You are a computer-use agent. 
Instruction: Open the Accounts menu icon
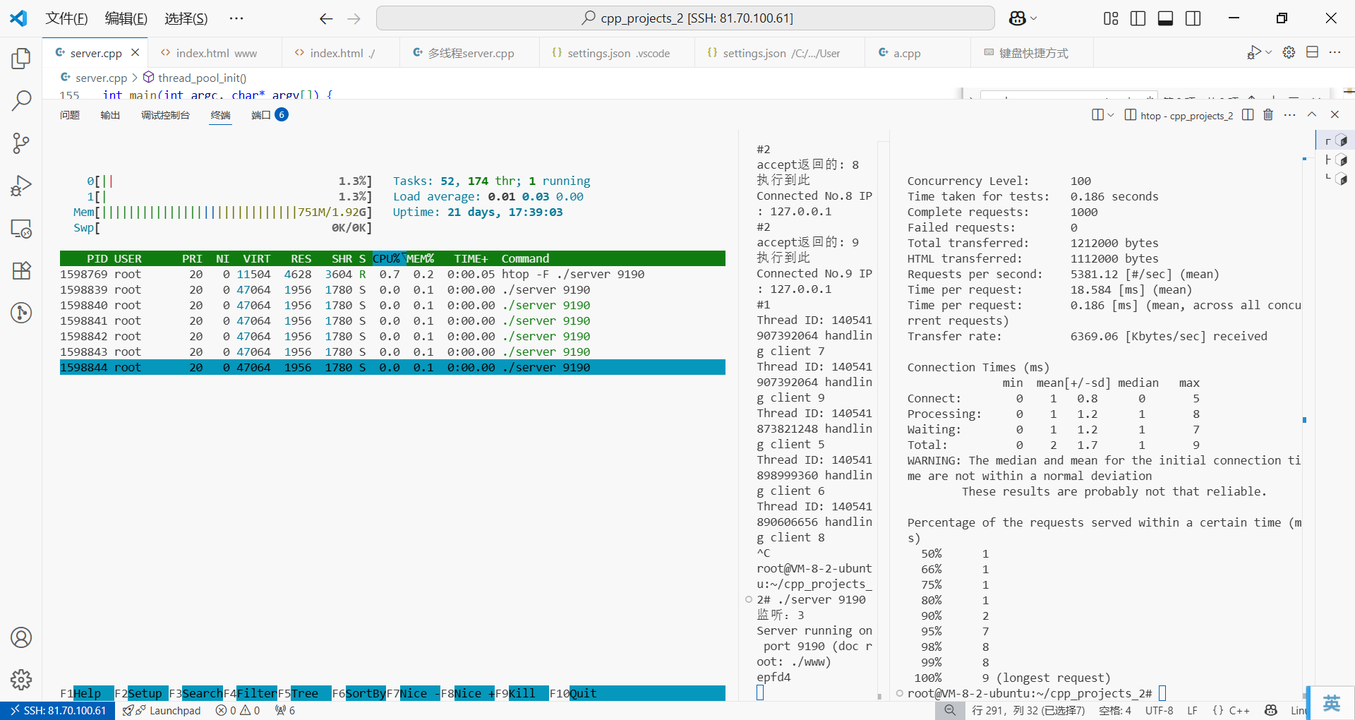[21, 637]
